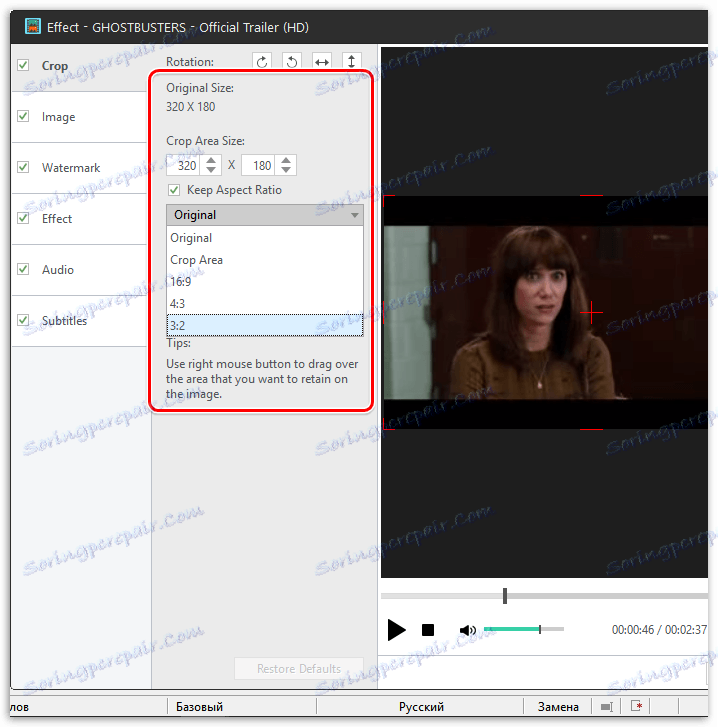Increase crop height with up arrow
Image resolution: width=718 pixels, height=727 pixels.
(x=286, y=160)
